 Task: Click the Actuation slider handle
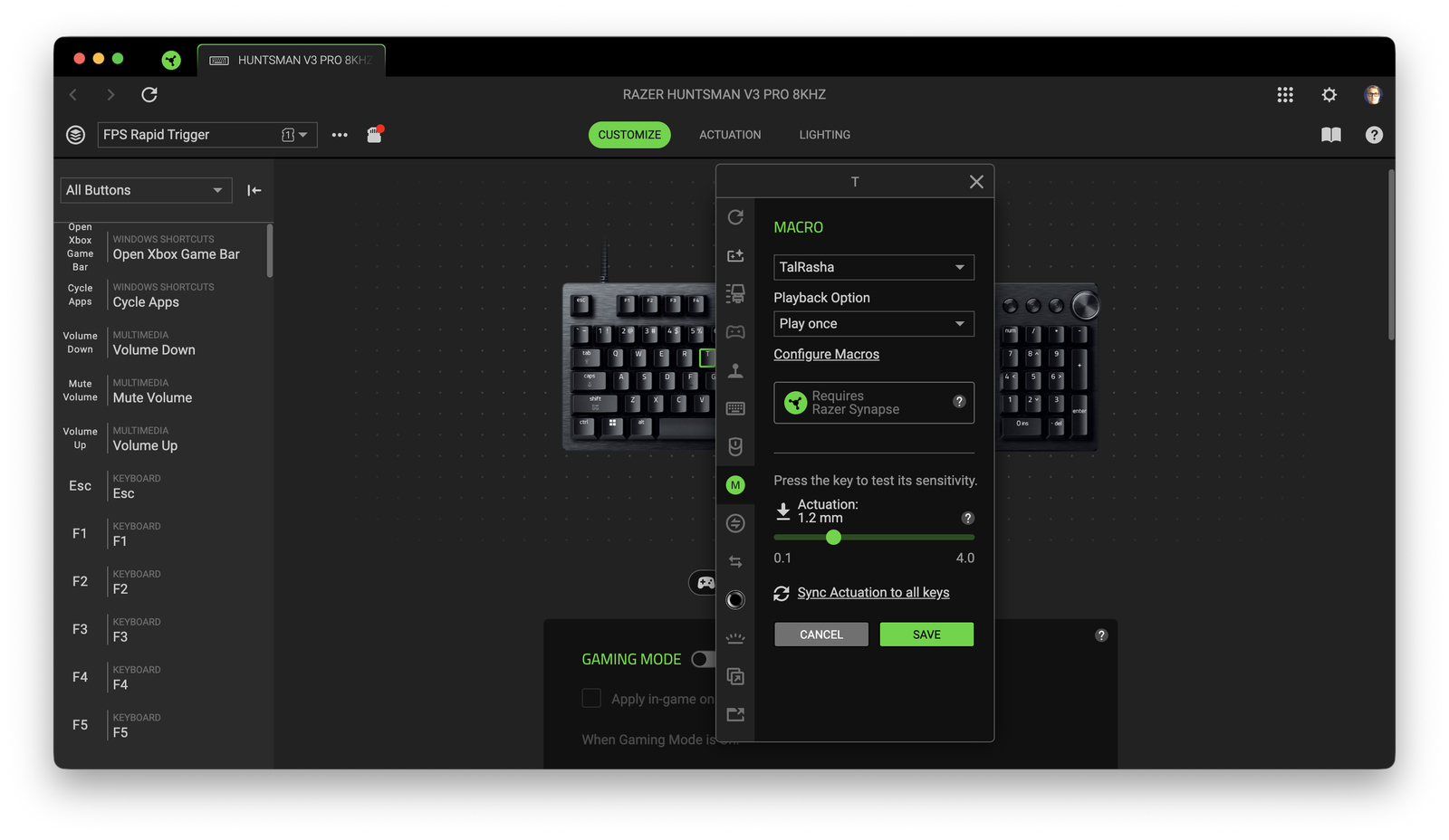(833, 538)
